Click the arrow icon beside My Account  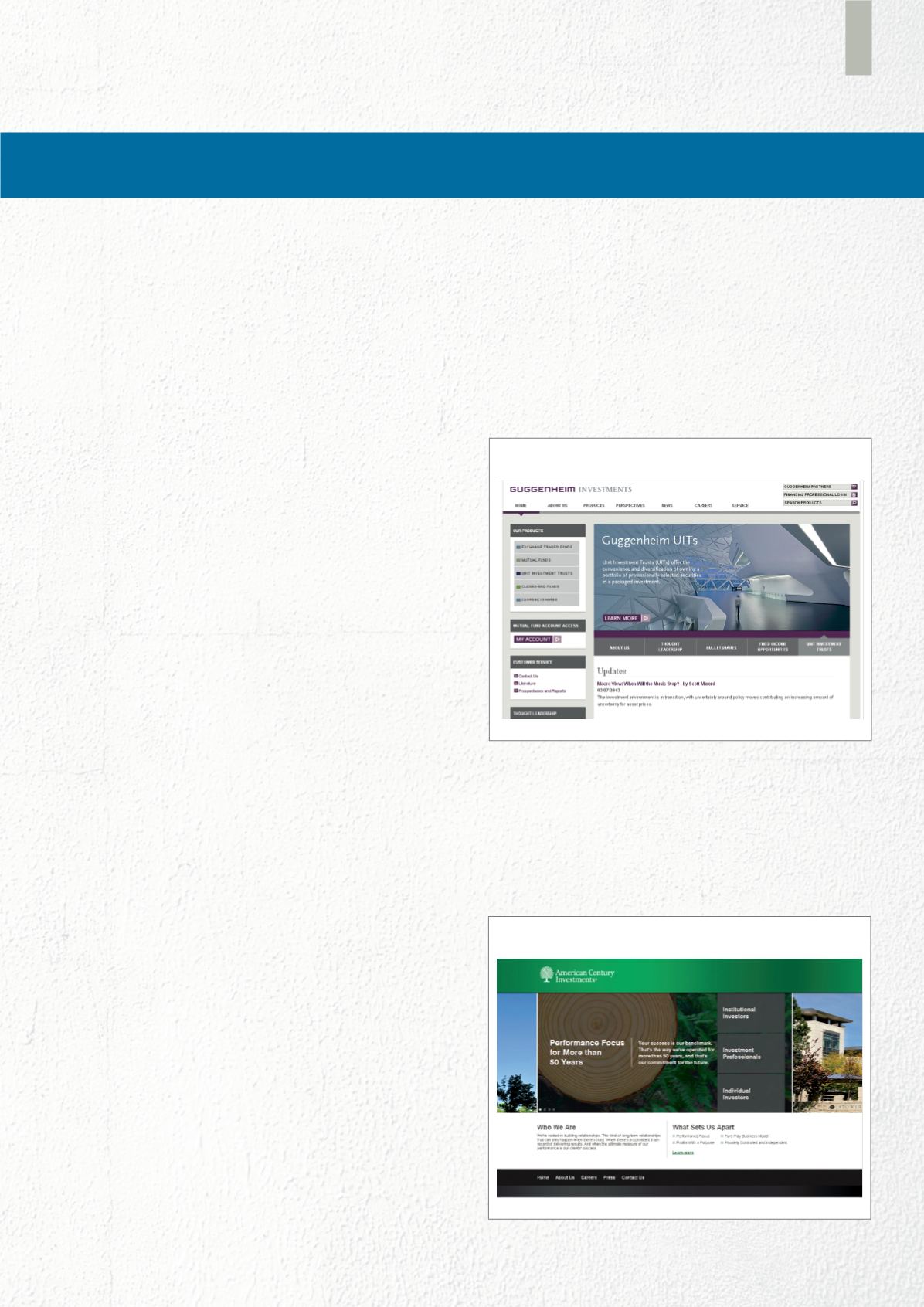coord(557,640)
